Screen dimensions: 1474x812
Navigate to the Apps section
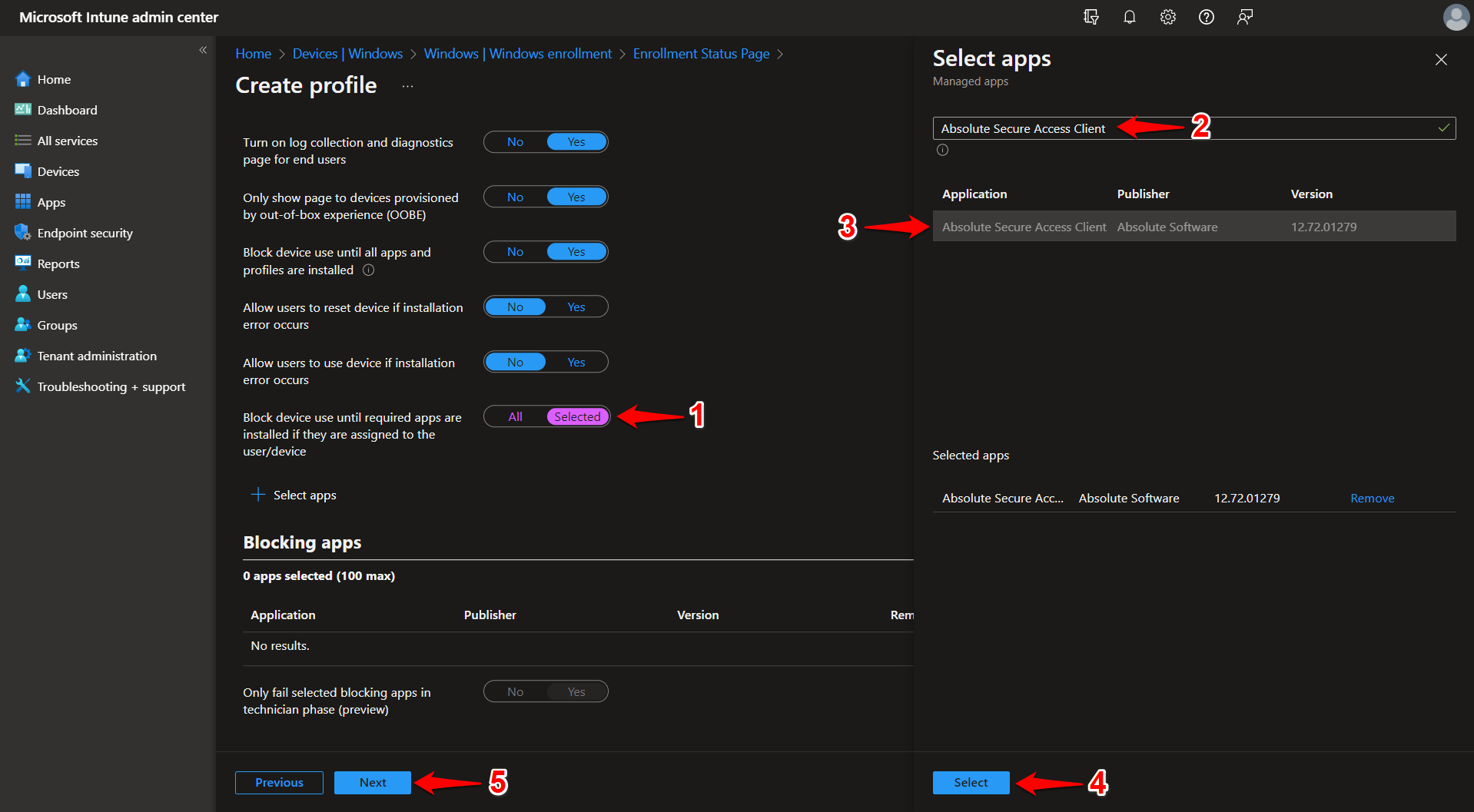click(51, 201)
